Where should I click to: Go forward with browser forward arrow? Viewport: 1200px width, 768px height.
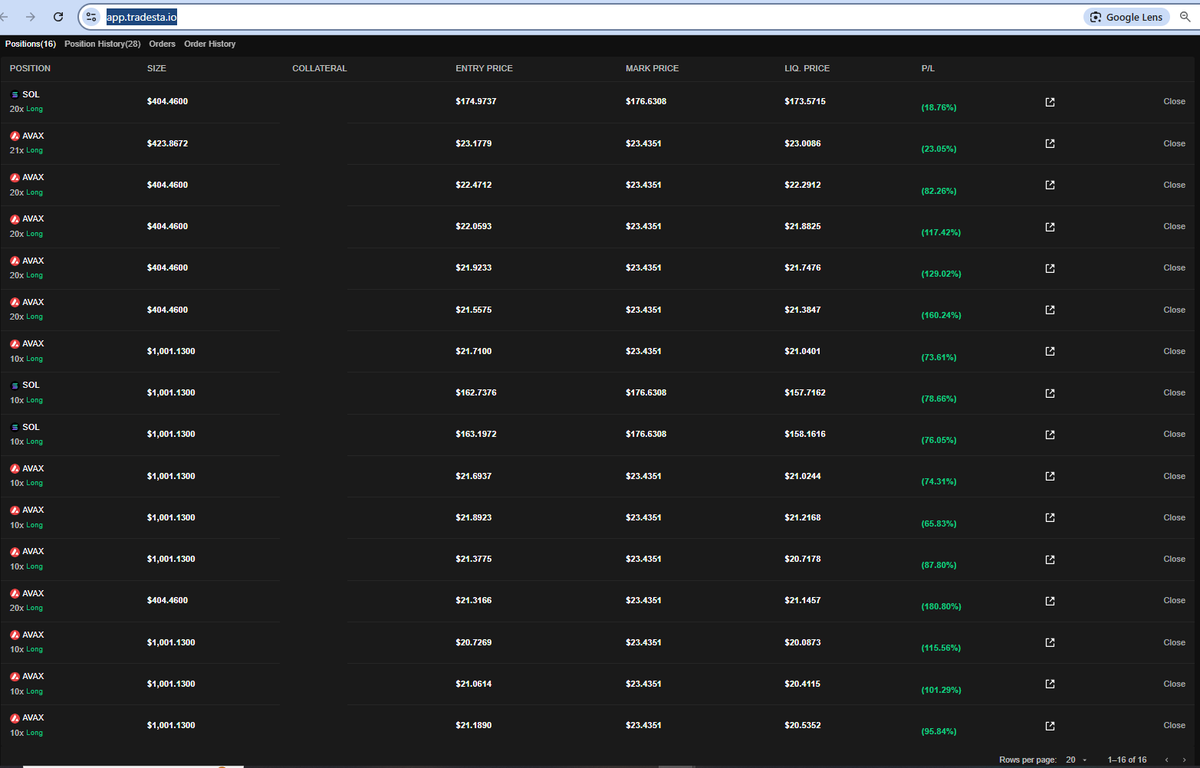(30, 17)
